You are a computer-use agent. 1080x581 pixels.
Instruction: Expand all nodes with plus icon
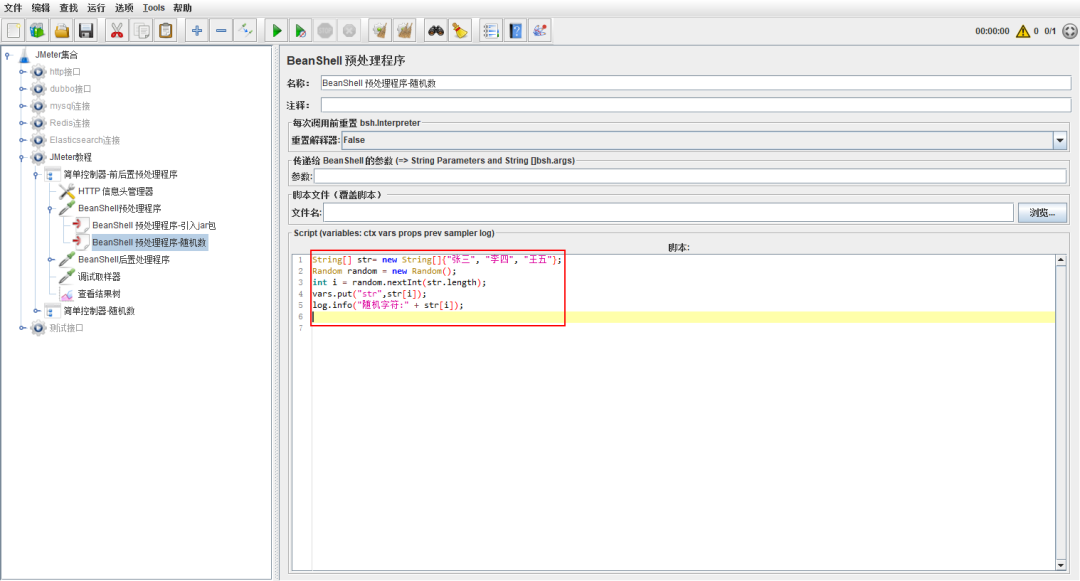[197, 30]
